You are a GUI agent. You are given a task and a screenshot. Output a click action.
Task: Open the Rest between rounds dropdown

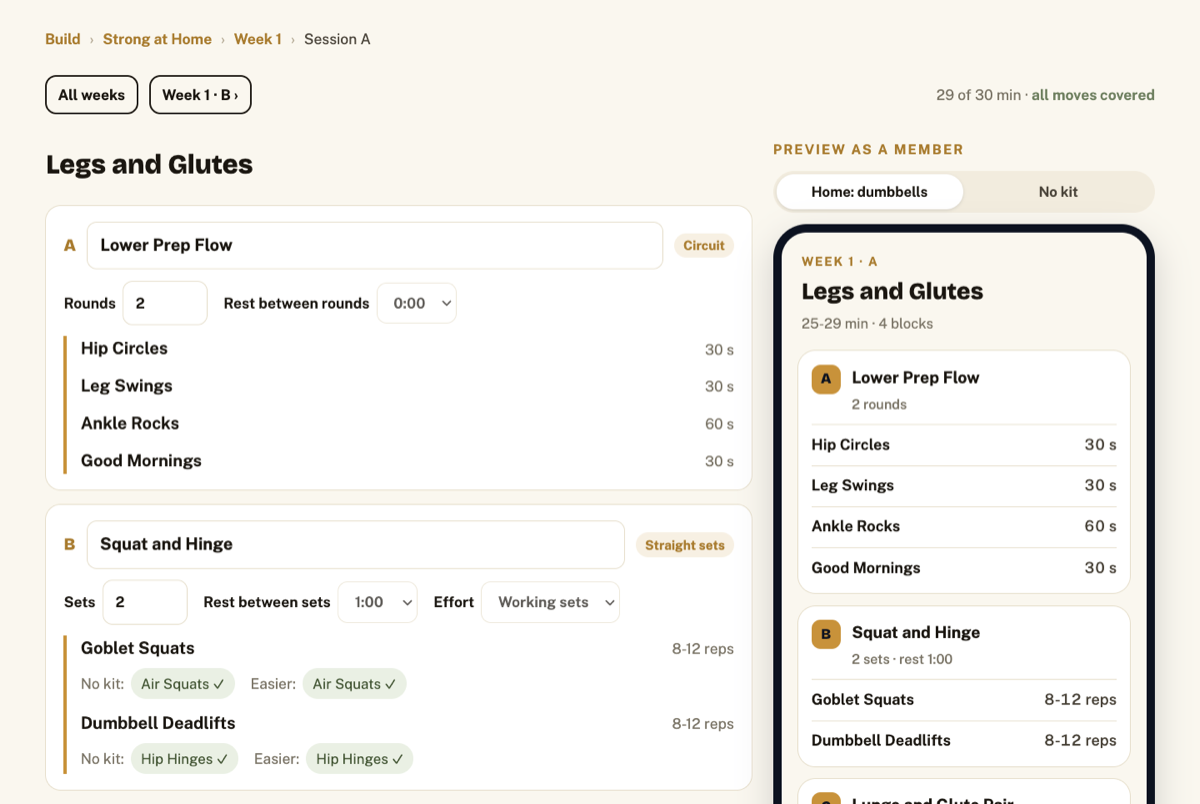tap(417, 303)
